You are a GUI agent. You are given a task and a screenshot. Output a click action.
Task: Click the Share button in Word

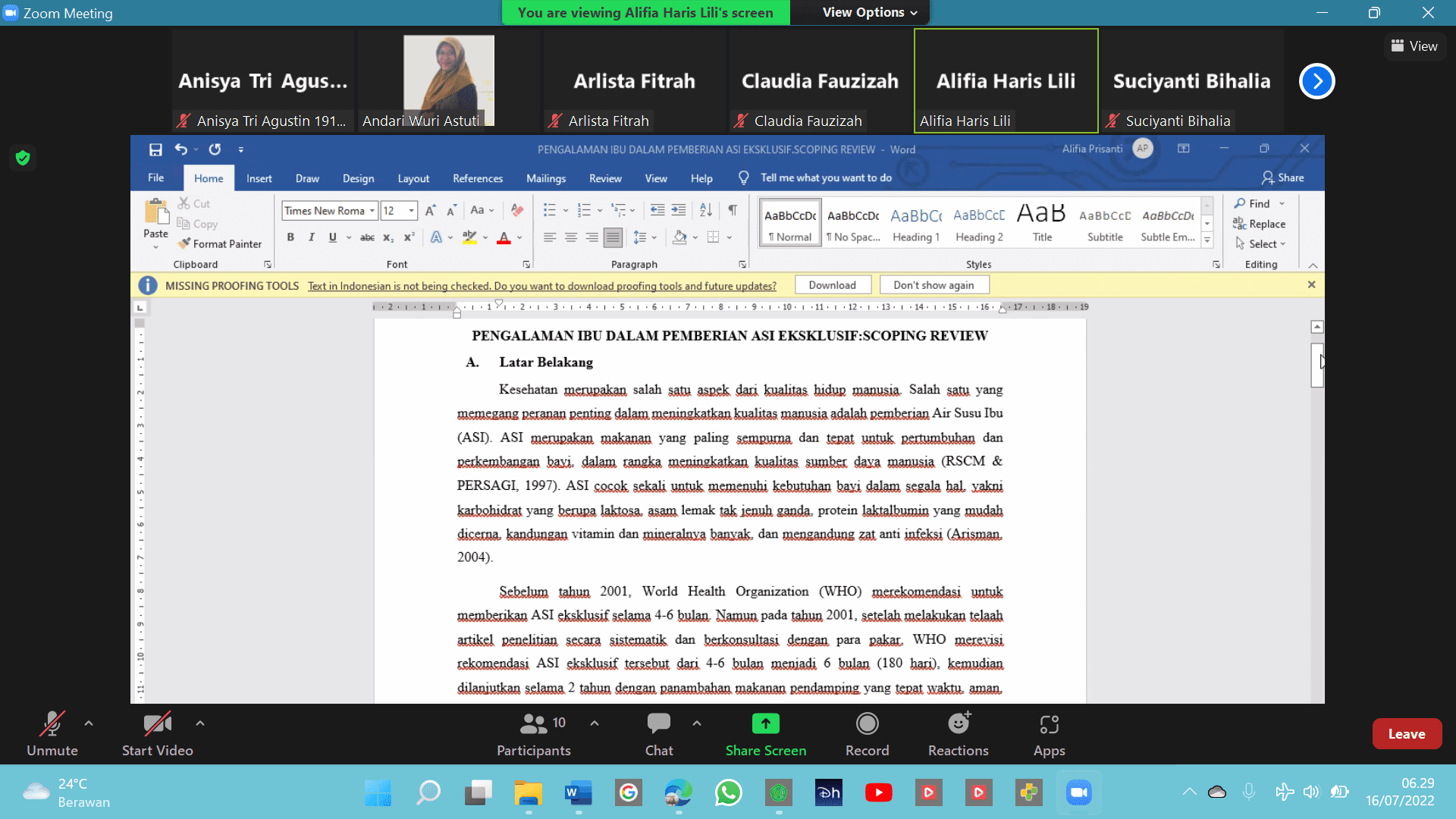(1282, 177)
